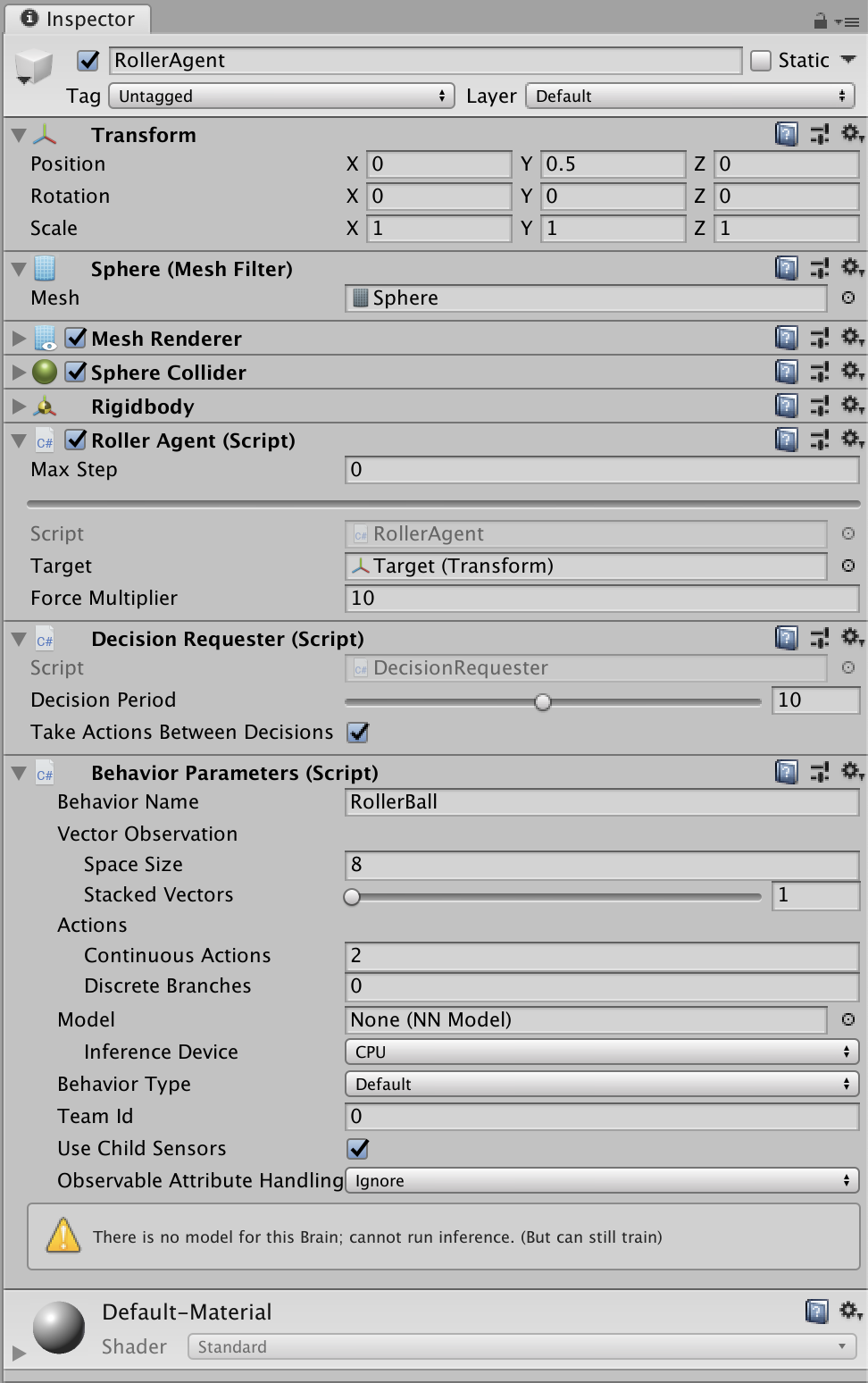The width and height of the screenshot is (868, 1383).
Task: Disable the Mesh Renderer component checkbox
Action: [77, 338]
